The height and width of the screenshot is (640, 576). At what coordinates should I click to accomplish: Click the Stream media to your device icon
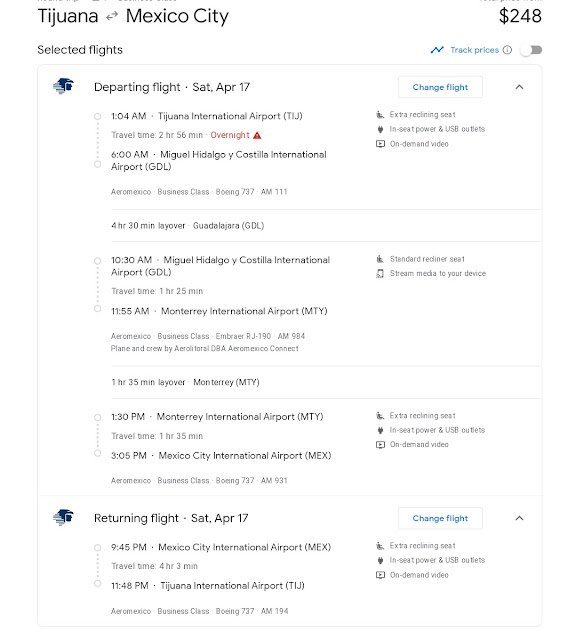click(380, 273)
